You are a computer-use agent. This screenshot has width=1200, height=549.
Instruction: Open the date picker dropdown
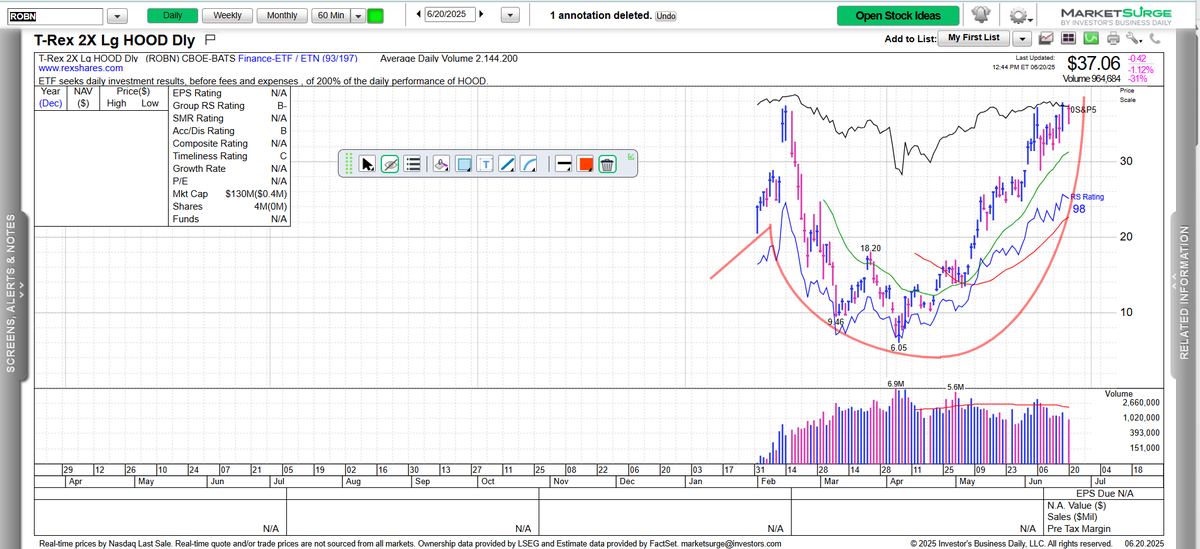click(x=509, y=16)
